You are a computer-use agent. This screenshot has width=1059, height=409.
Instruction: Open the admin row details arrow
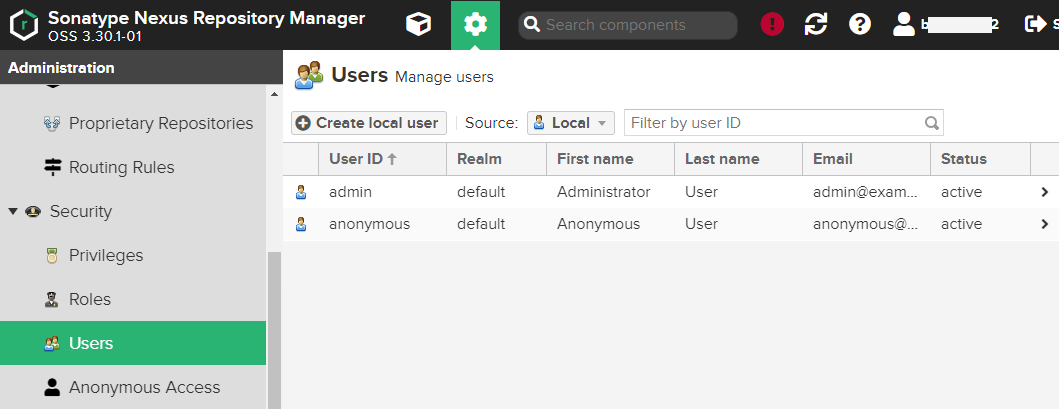(x=1045, y=192)
